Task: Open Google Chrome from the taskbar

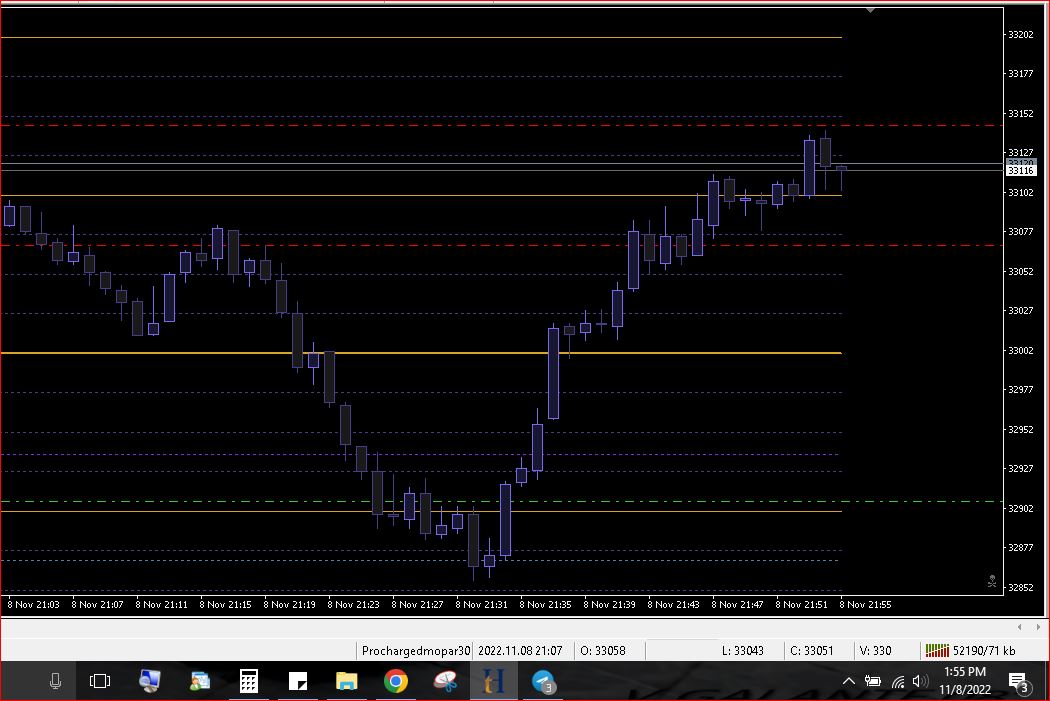Action: pyautogui.click(x=395, y=682)
